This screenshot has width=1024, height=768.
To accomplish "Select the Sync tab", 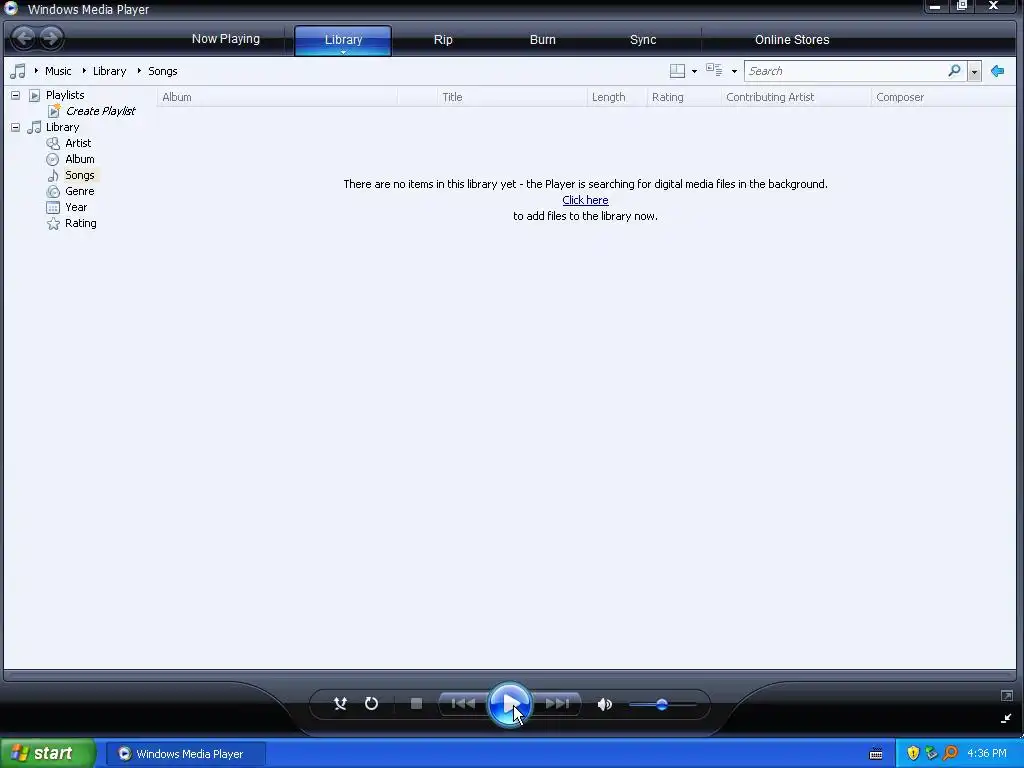I will 643,40.
